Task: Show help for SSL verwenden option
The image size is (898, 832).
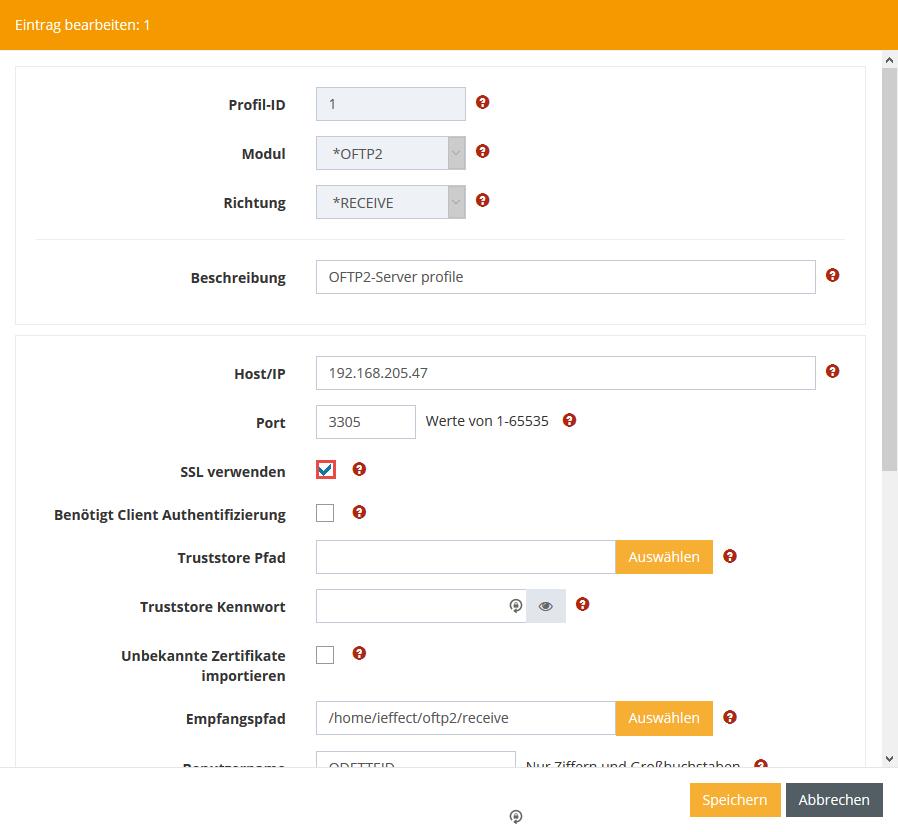Action: point(359,469)
